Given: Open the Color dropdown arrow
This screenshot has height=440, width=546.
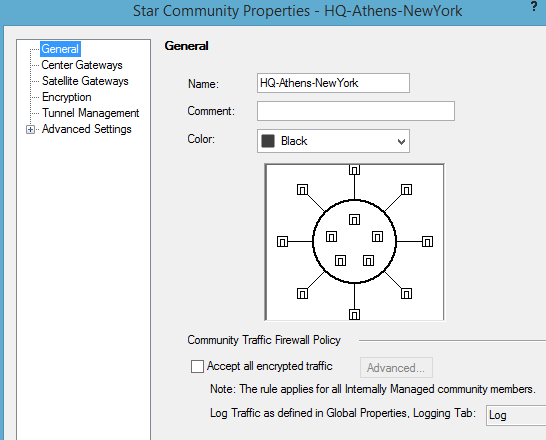Looking at the screenshot, I should (x=401, y=141).
